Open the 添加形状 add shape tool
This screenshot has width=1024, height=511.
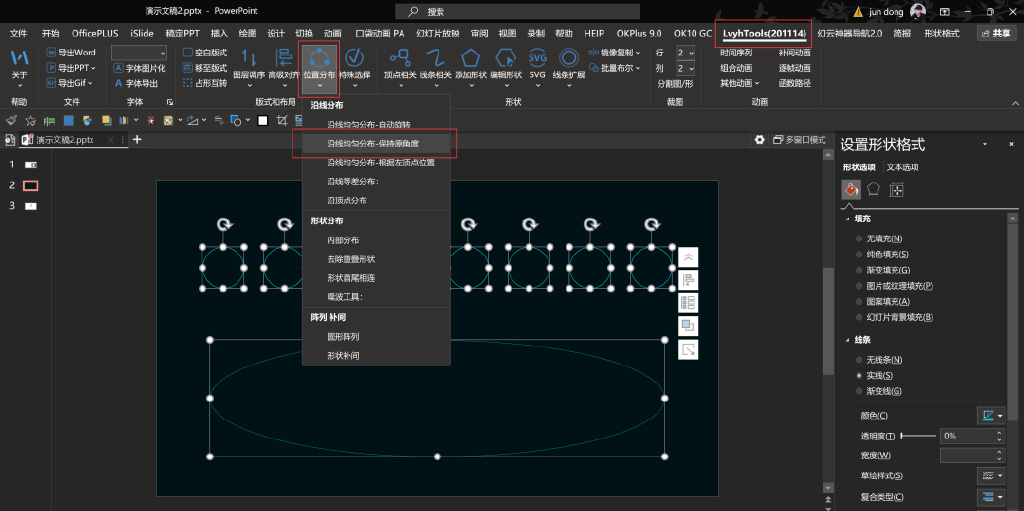[471, 66]
